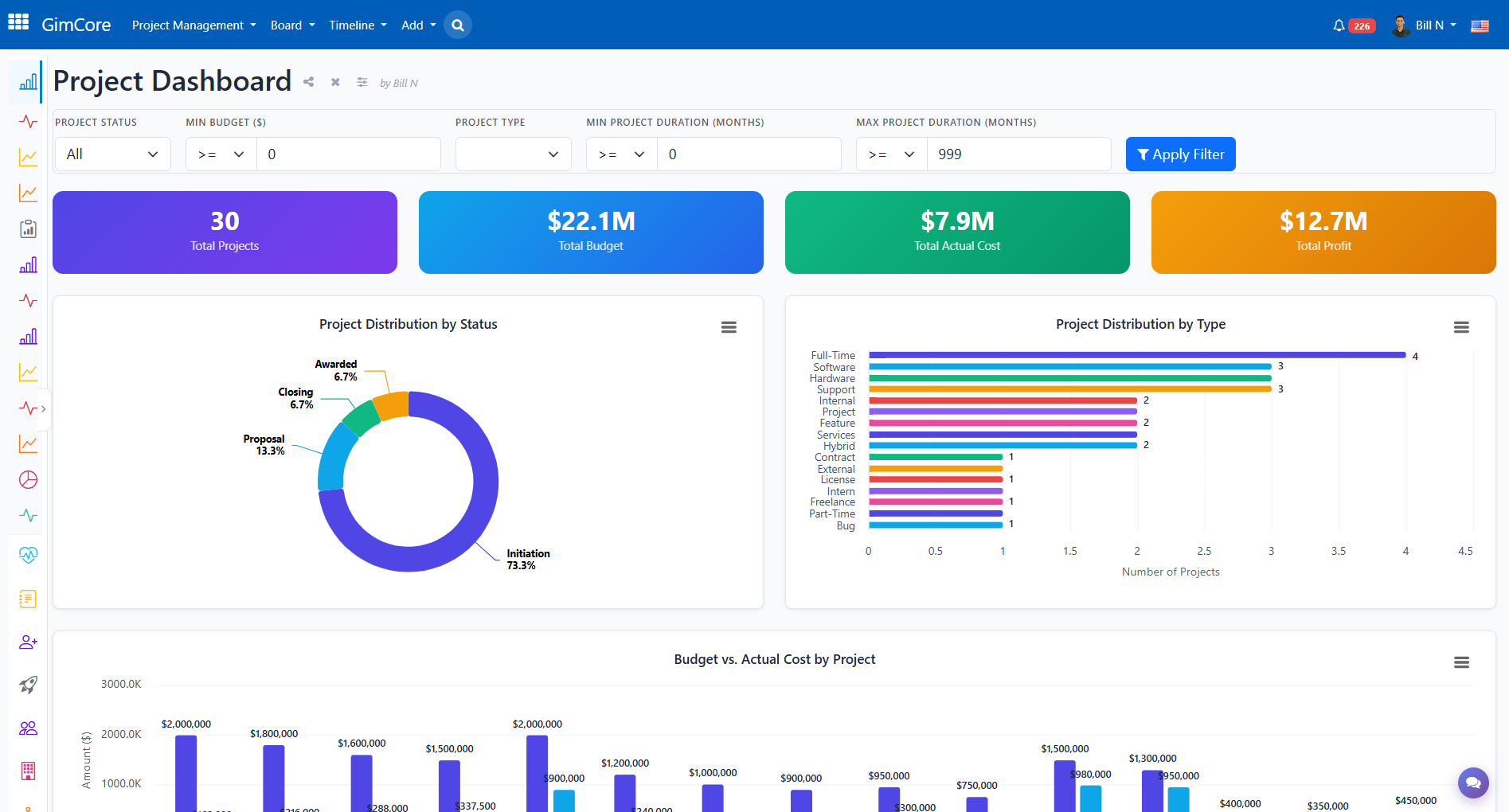Select the top bar chart sidebar icon

pyautogui.click(x=28, y=81)
